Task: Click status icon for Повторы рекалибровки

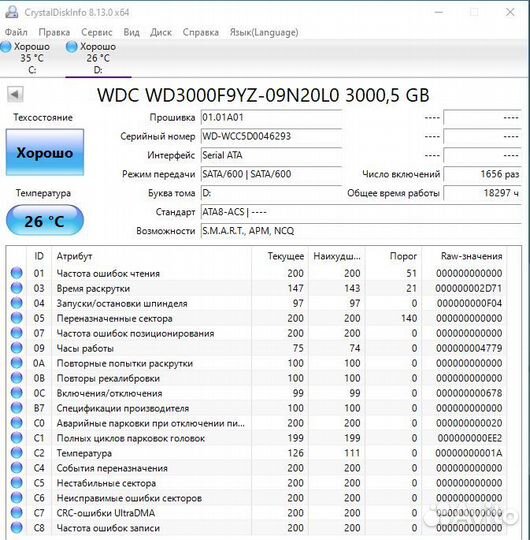Action: [x=17, y=378]
